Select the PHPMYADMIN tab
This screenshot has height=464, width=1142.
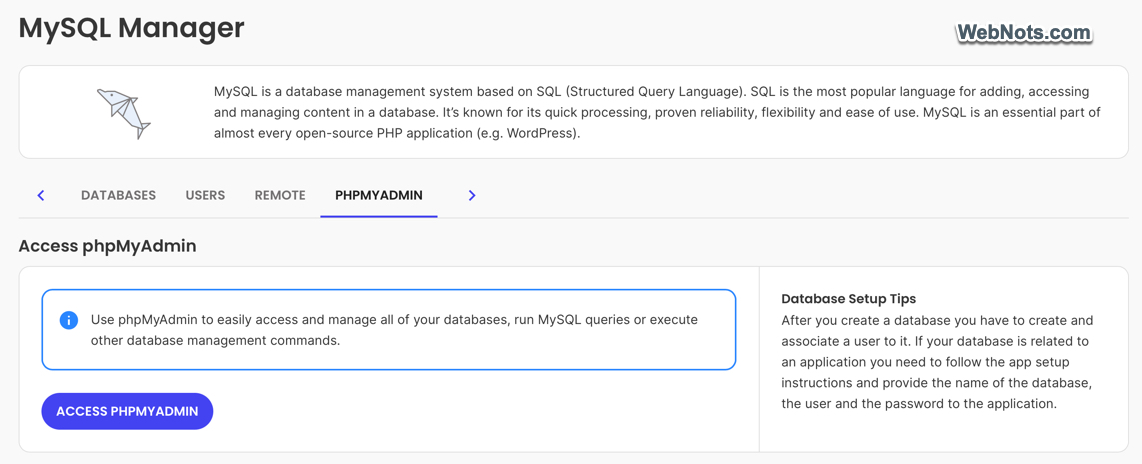[379, 195]
